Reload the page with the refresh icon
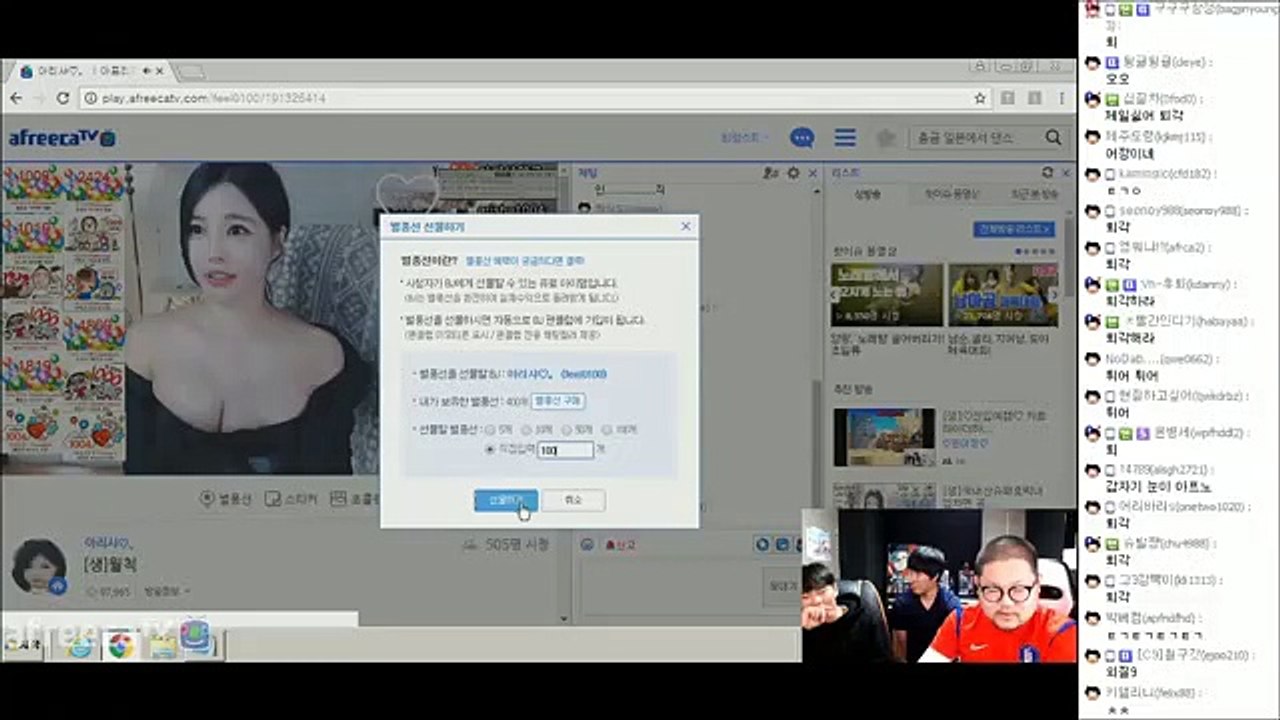 click(62, 98)
